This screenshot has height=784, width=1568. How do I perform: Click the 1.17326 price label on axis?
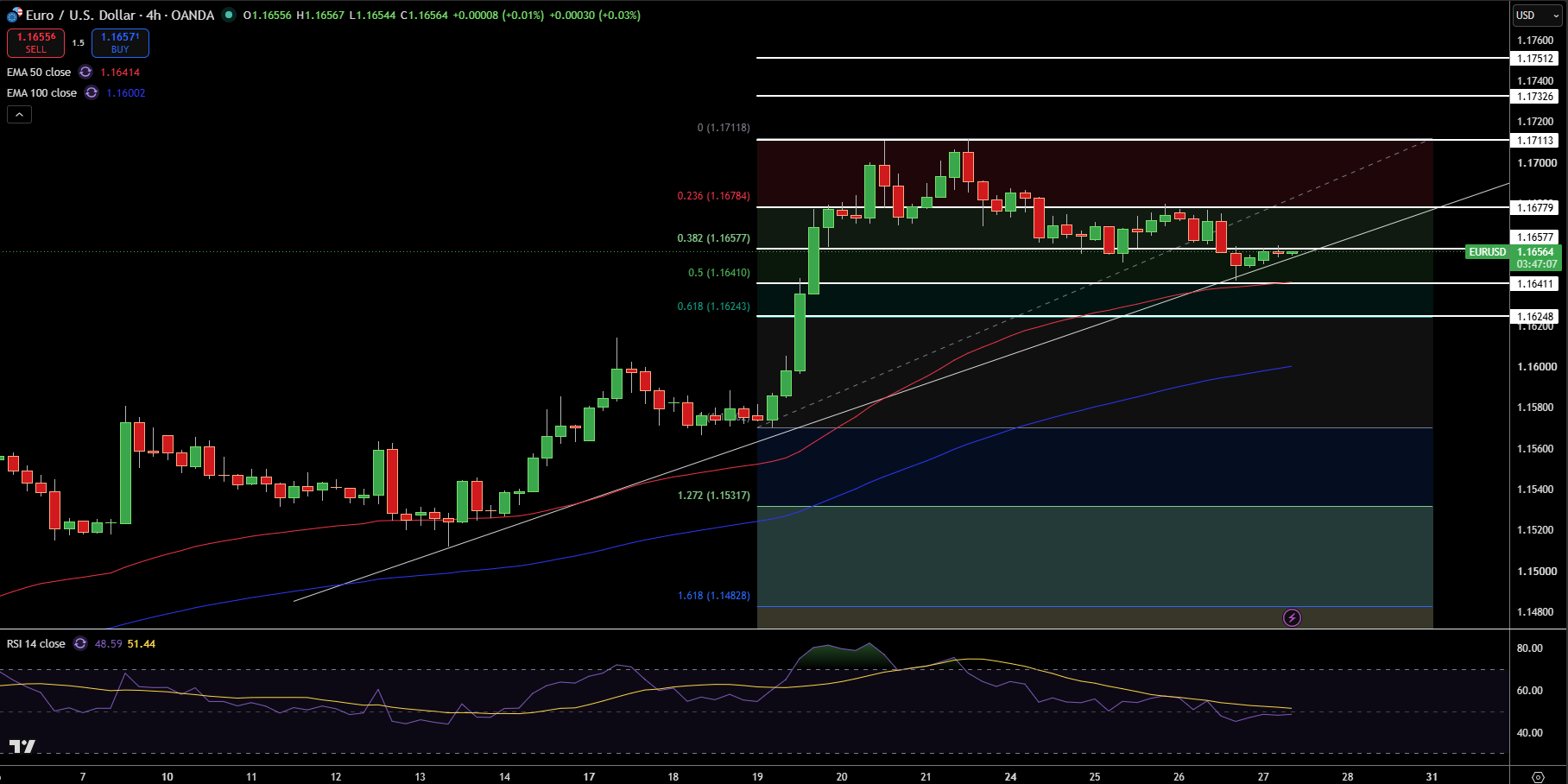(x=1536, y=97)
